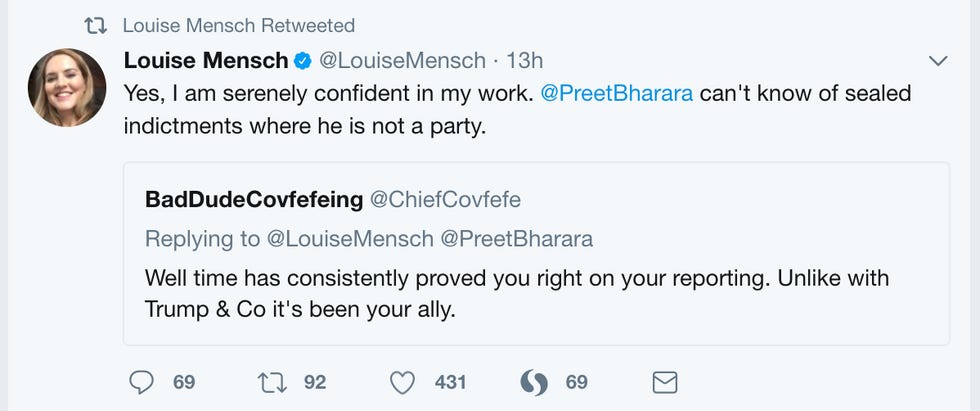Click the 13h tweet timestamp
This screenshot has height=411, width=980.
click(x=525, y=61)
